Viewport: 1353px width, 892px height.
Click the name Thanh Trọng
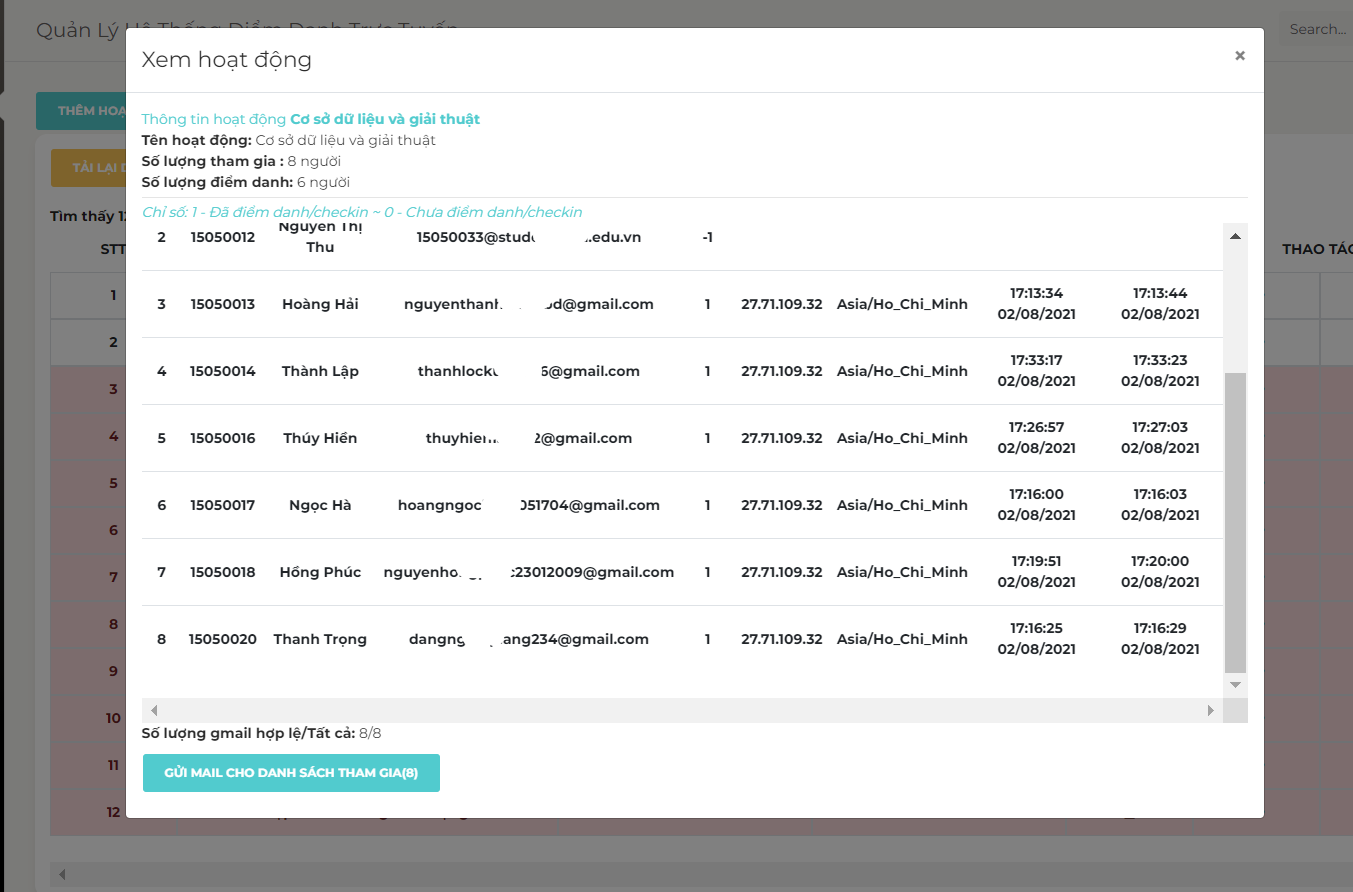pyautogui.click(x=320, y=639)
